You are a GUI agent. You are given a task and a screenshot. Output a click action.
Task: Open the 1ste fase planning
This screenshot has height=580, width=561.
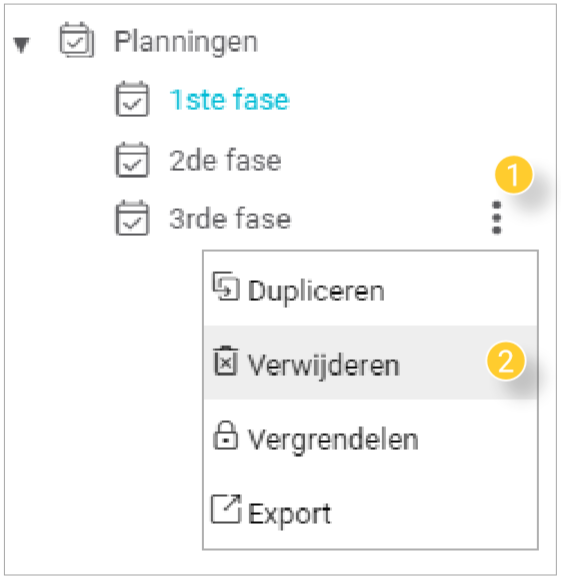click(x=229, y=100)
